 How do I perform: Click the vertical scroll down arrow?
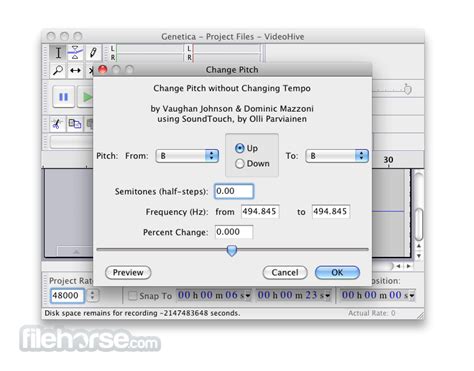tap(419, 256)
